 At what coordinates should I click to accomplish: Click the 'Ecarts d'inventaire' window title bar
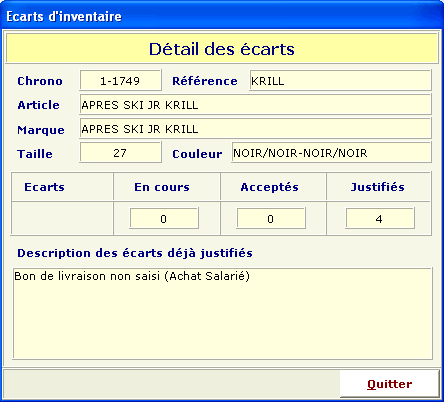click(x=222, y=16)
